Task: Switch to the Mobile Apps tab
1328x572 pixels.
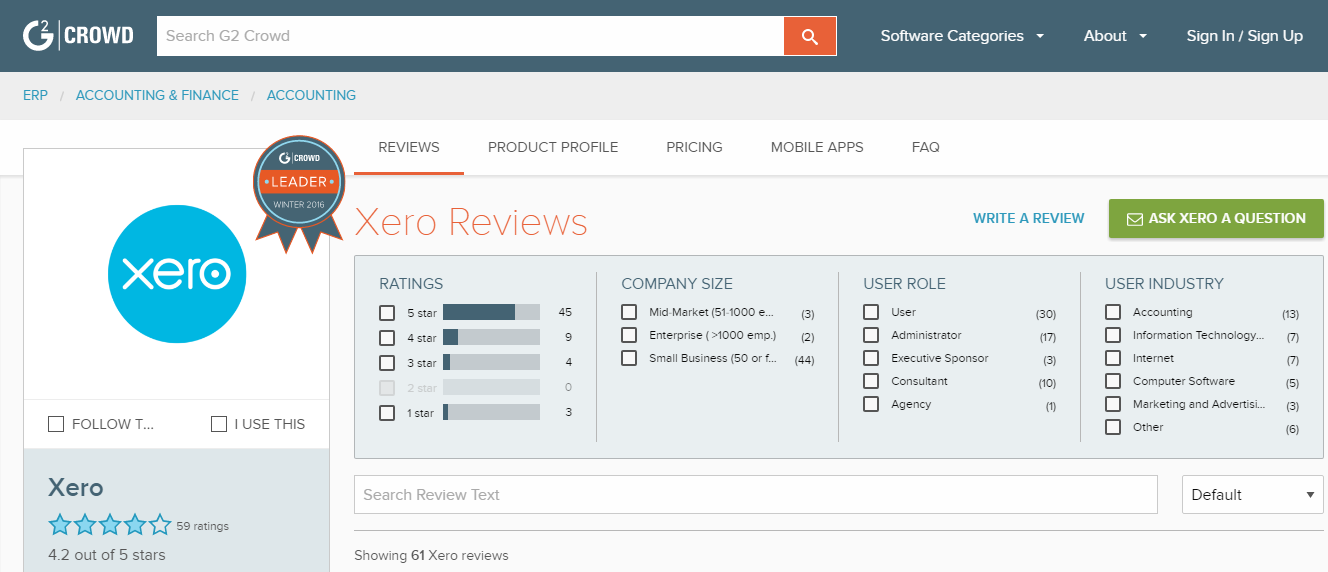Action: (x=817, y=147)
